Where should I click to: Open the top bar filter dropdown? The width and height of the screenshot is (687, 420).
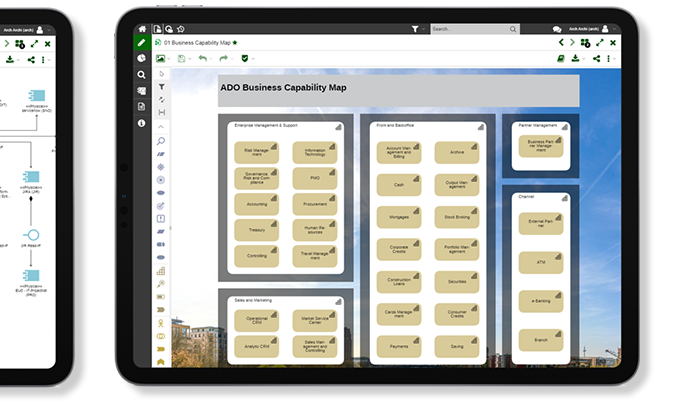click(417, 29)
